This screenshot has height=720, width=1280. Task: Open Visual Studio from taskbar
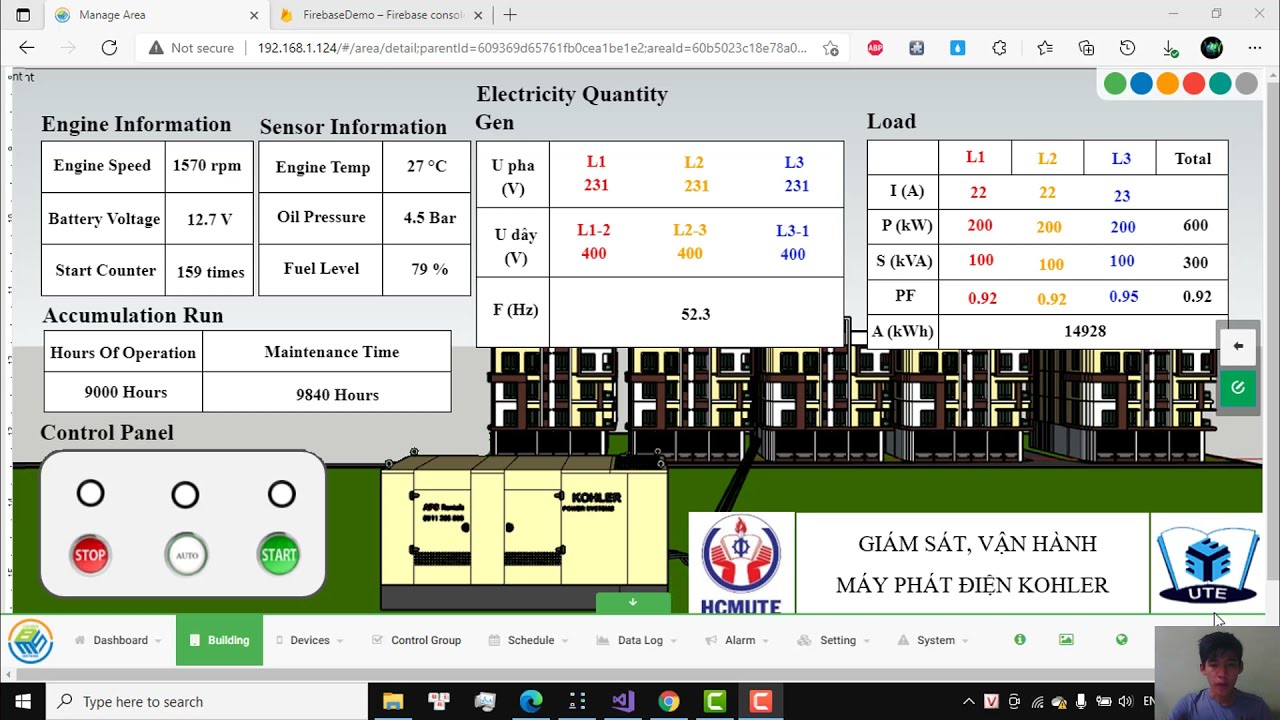point(623,702)
